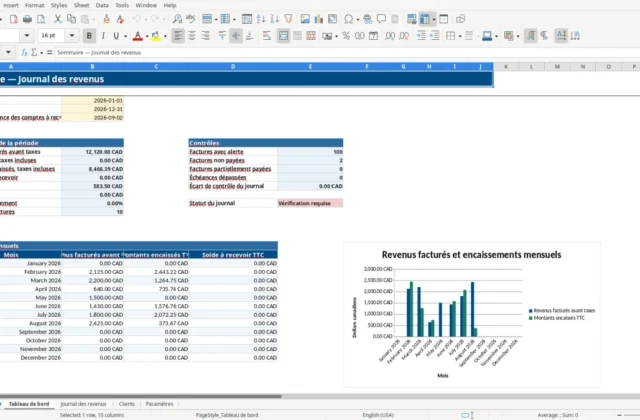Click the Draw Shapes icon
The height and width of the screenshot is (420, 640).
click(460, 19)
